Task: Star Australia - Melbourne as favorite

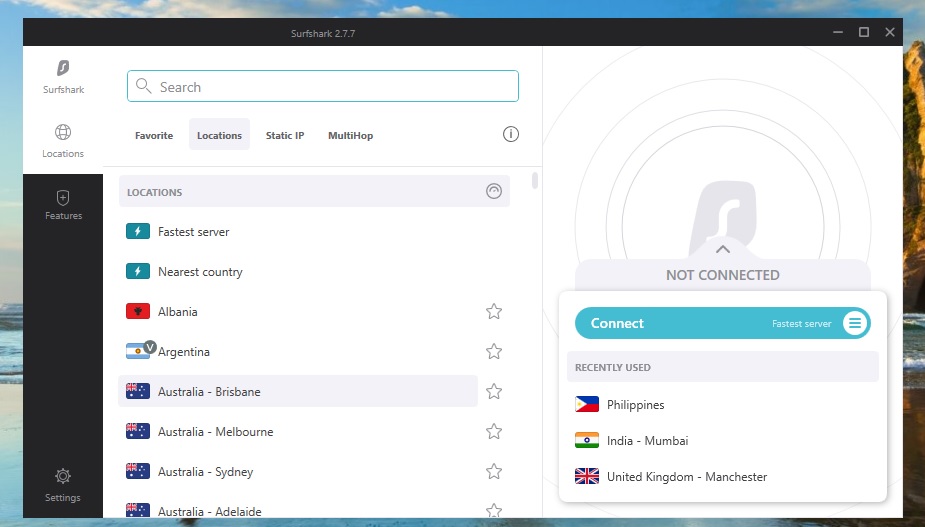Action: (494, 431)
